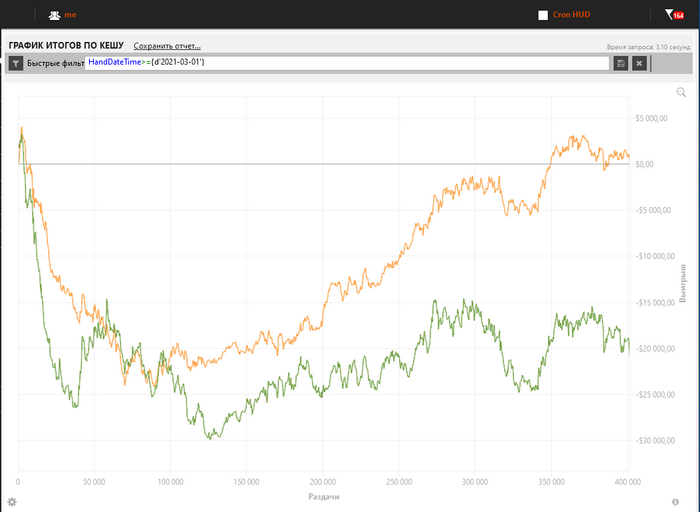The height and width of the screenshot is (512, 700).
Task: Click the 50 000 hands axis label
Action: click(x=94, y=482)
